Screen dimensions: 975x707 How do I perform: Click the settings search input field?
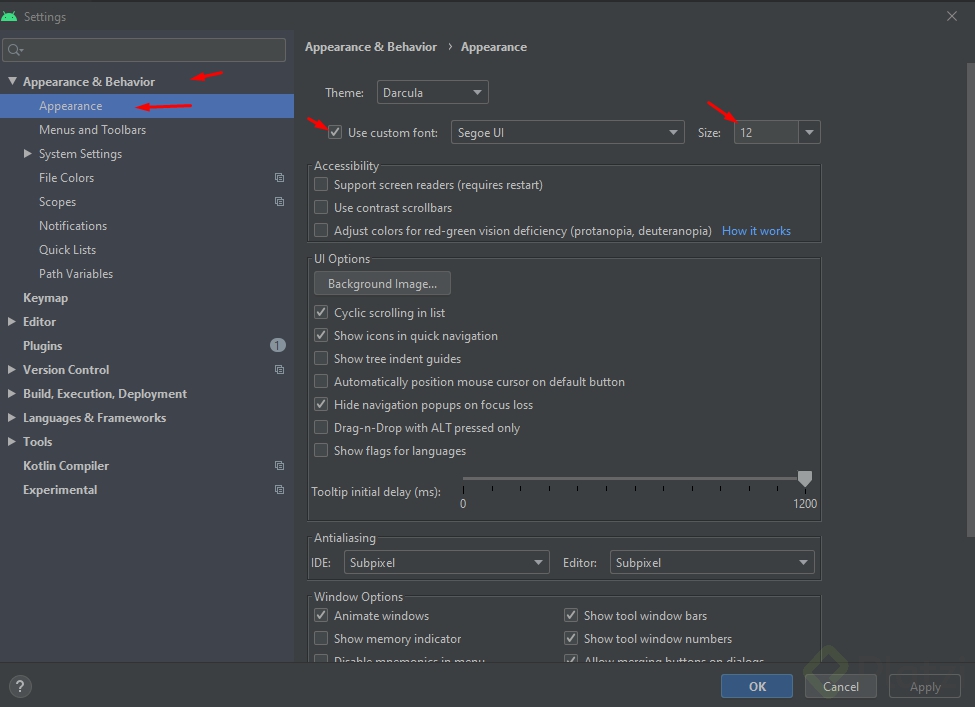click(x=150, y=50)
